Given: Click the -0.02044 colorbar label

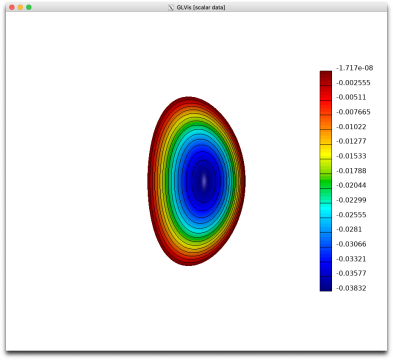Looking at the screenshot, I should 351,185.
